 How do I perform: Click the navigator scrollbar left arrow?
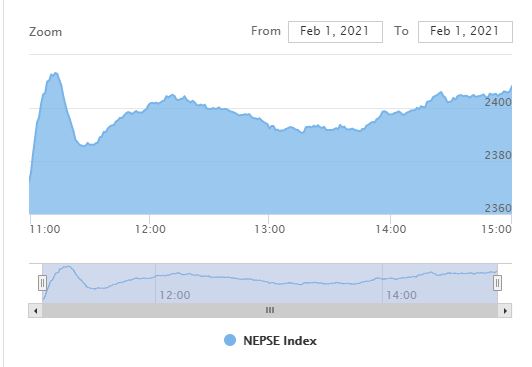click(36, 311)
